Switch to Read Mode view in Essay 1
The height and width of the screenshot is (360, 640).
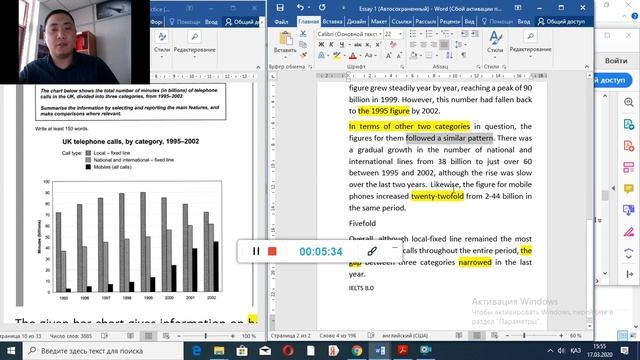click(x=459, y=336)
